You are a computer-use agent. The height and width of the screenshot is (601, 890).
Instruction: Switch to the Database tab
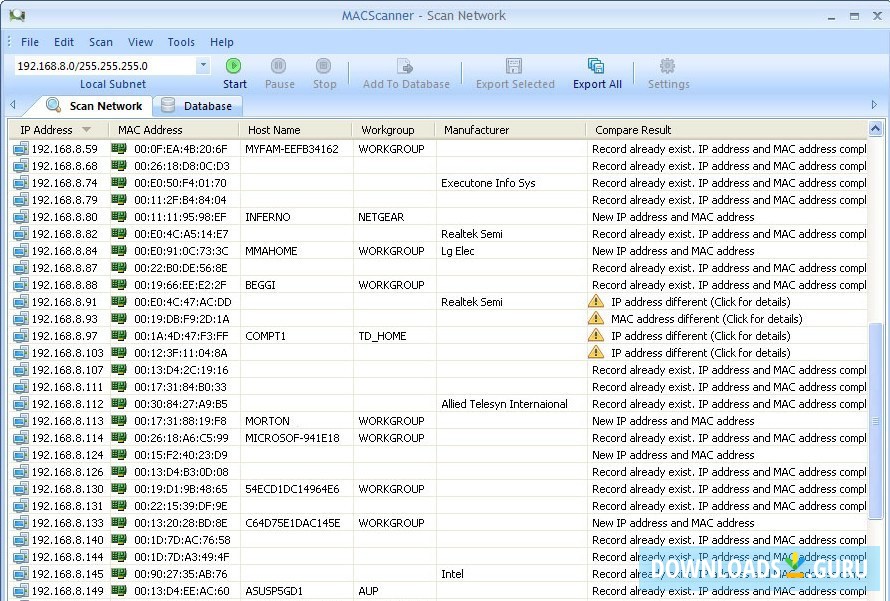click(198, 106)
